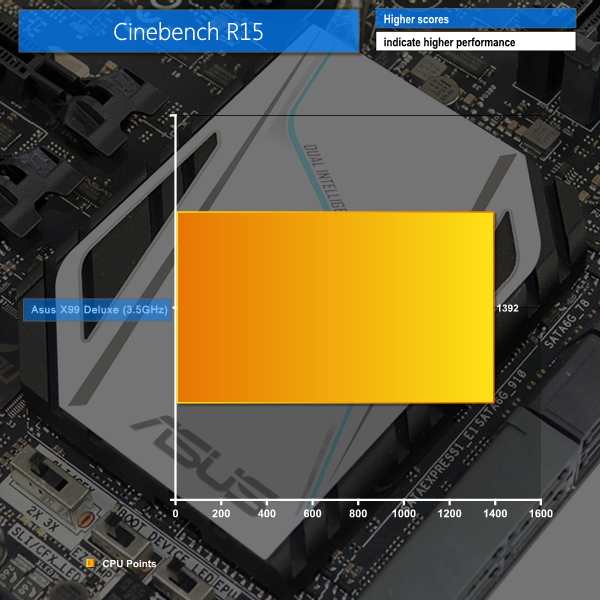Screen dimensions: 600x600
Task: Click the Cinebench R15 chart title
Action: pyautogui.click(x=188, y=31)
